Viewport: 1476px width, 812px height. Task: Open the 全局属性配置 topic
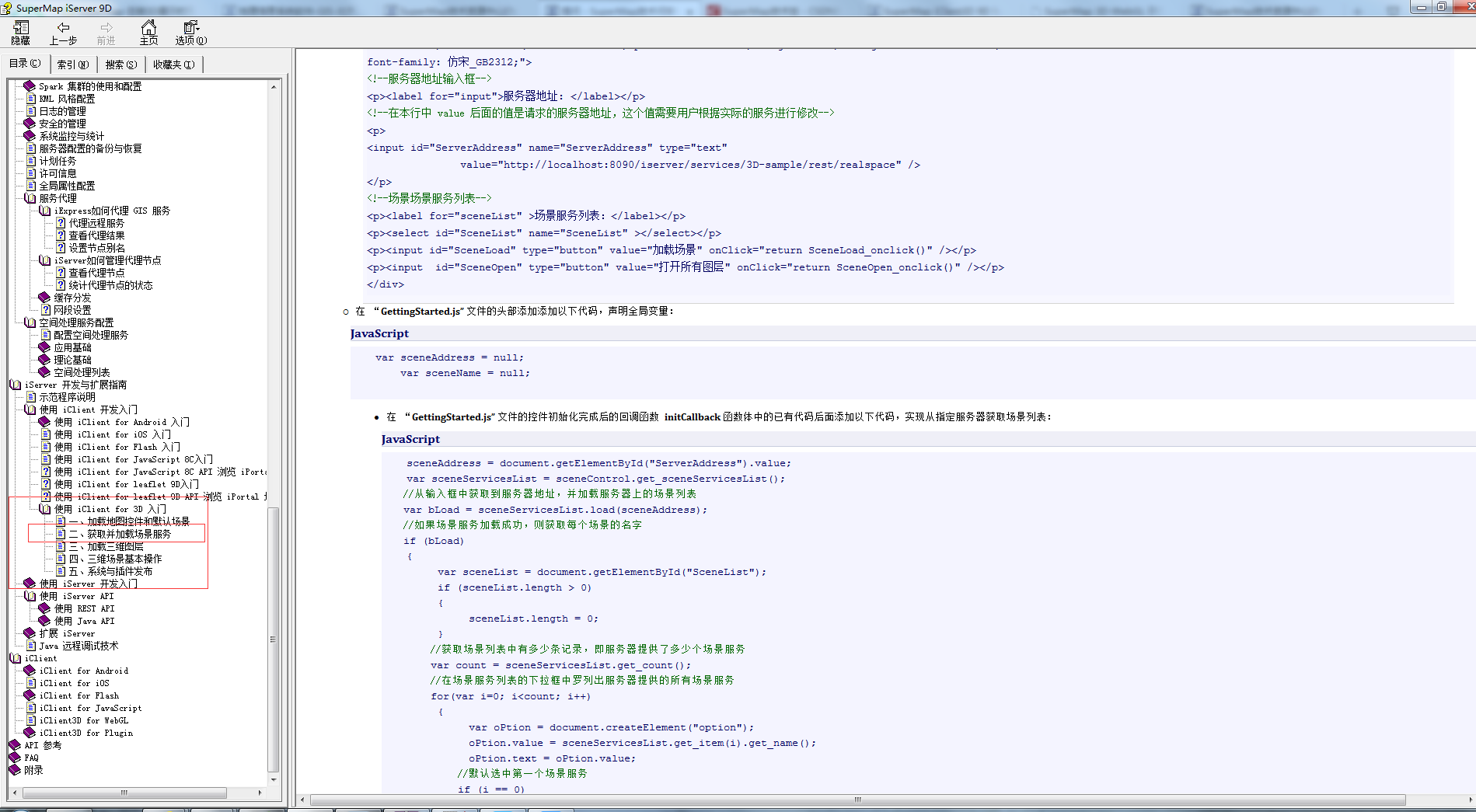coord(67,186)
